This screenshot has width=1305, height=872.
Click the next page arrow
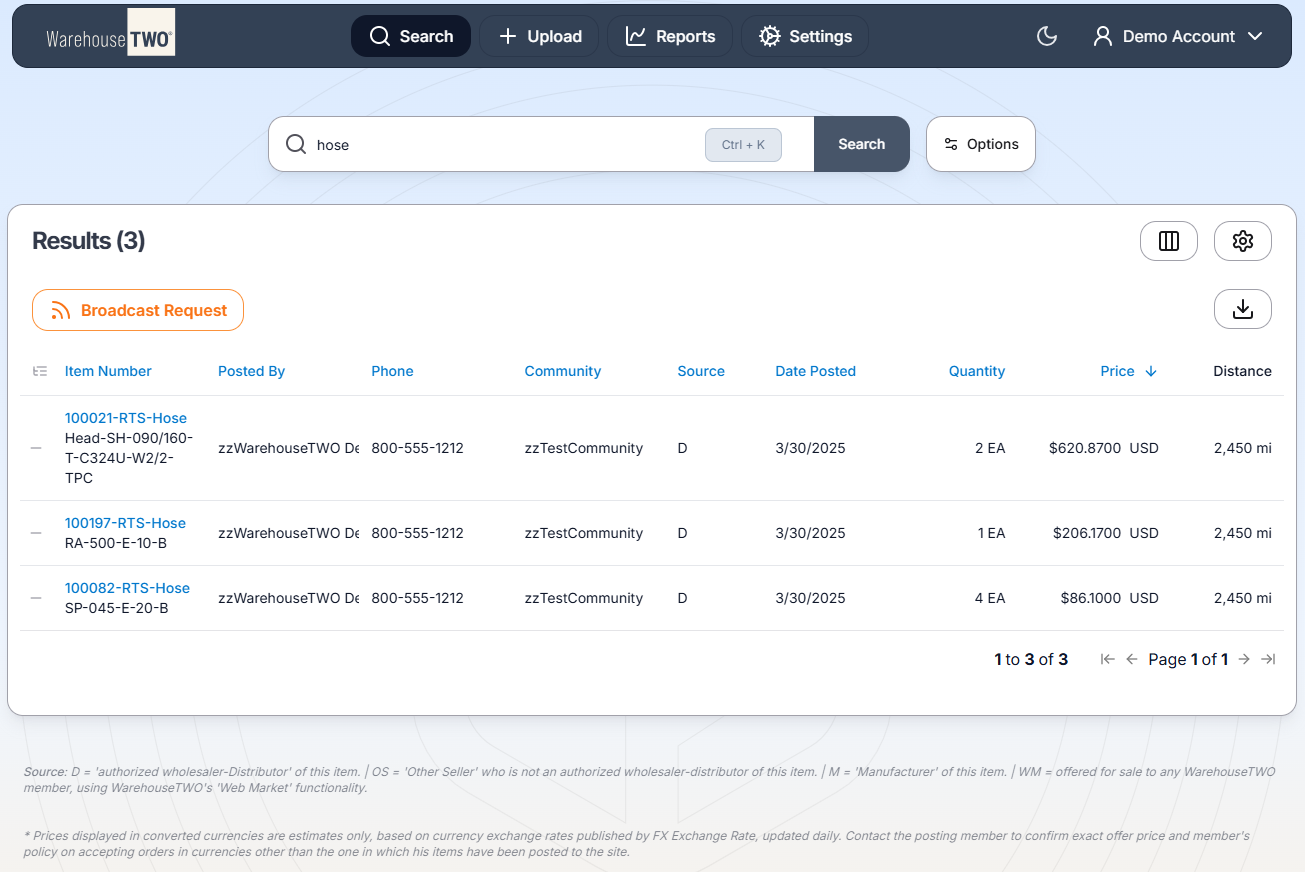[1244, 659]
